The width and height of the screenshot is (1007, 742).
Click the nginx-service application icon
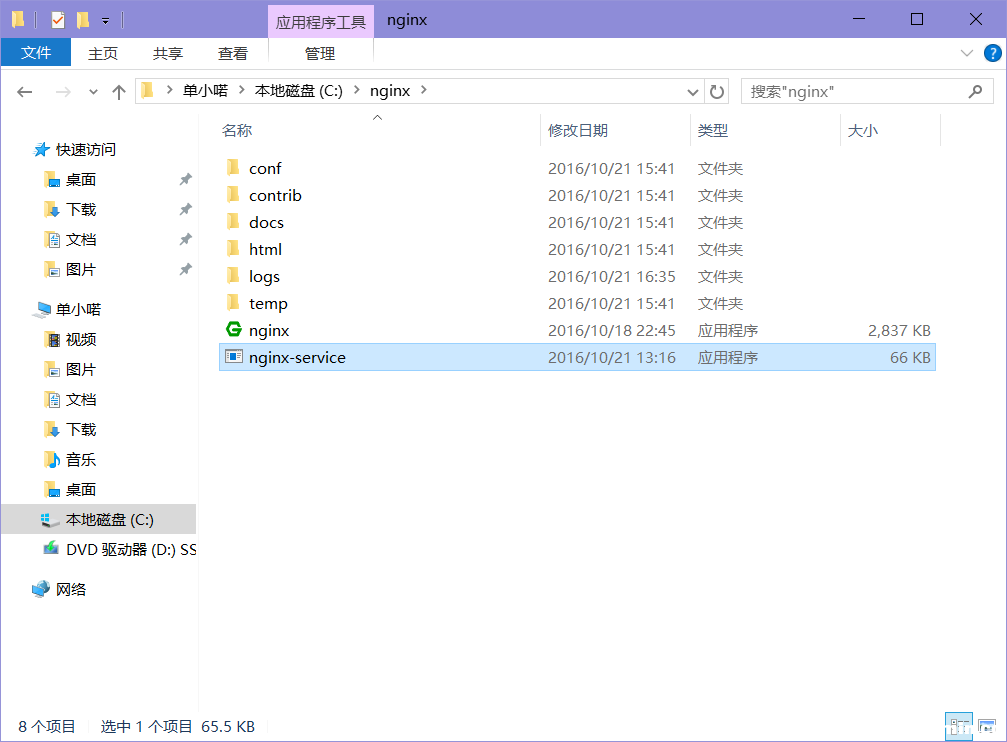(x=234, y=357)
